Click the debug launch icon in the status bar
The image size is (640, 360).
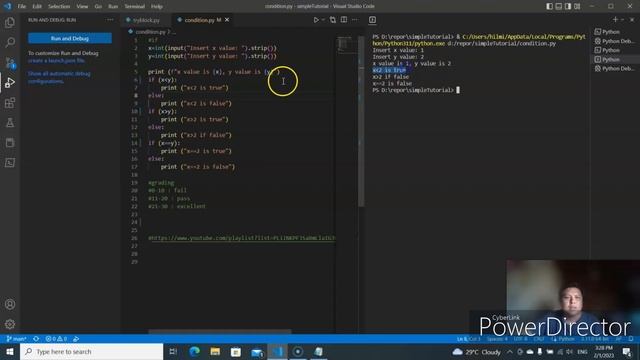(76, 339)
